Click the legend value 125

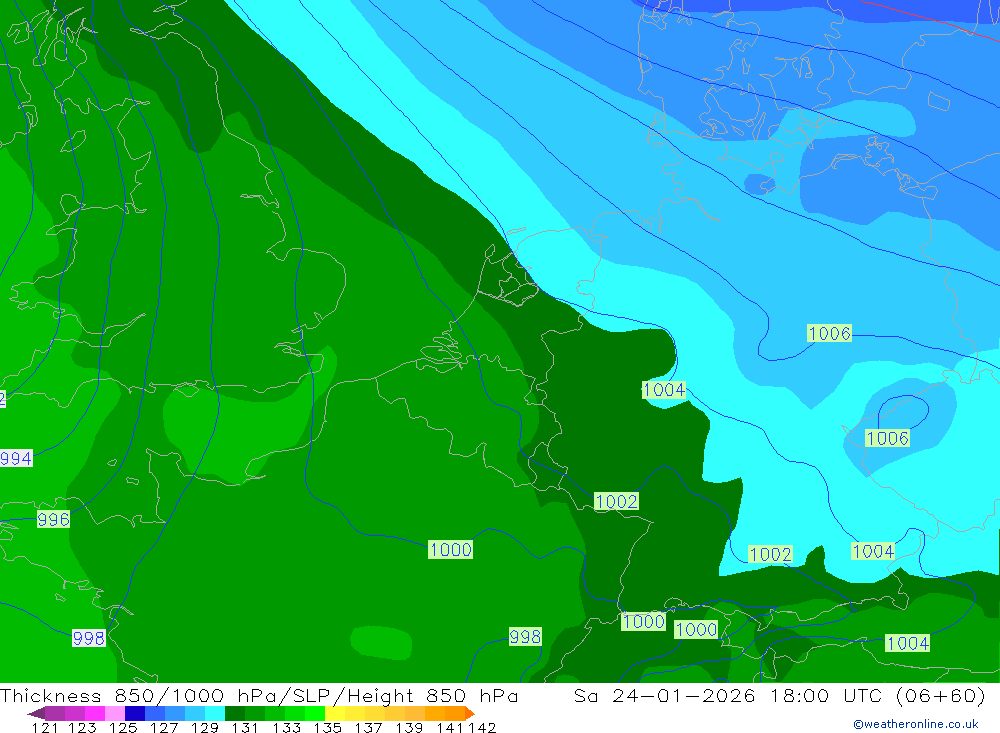pos(122,727)
